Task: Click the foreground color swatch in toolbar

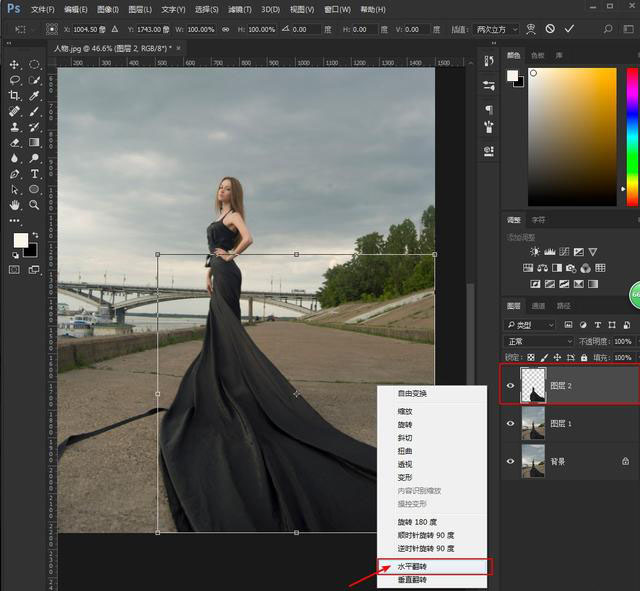Action: click(x=20, y=240)
